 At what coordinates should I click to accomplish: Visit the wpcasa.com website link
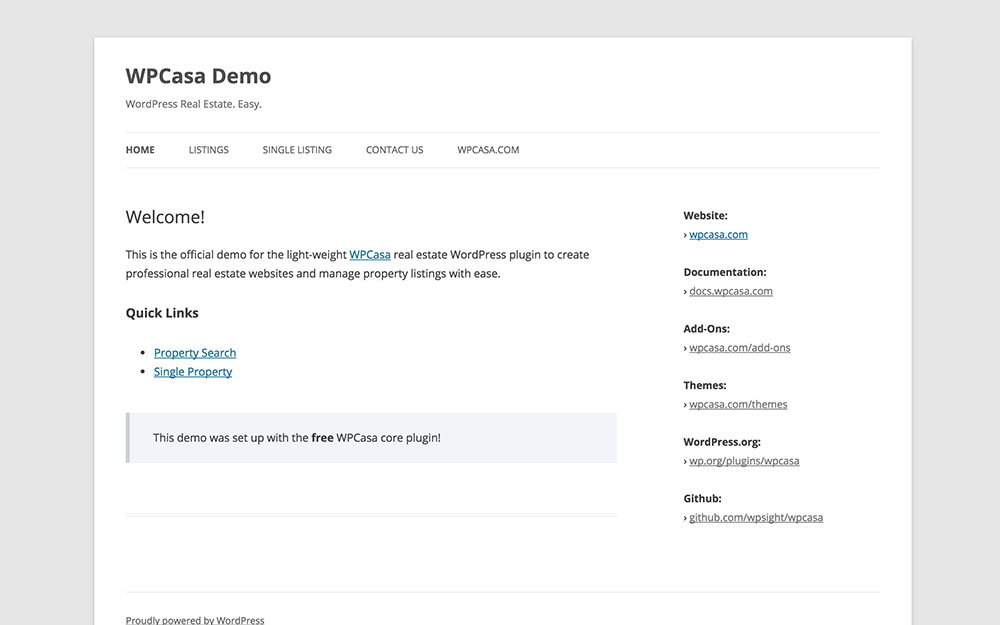click(x=718, y=235)
